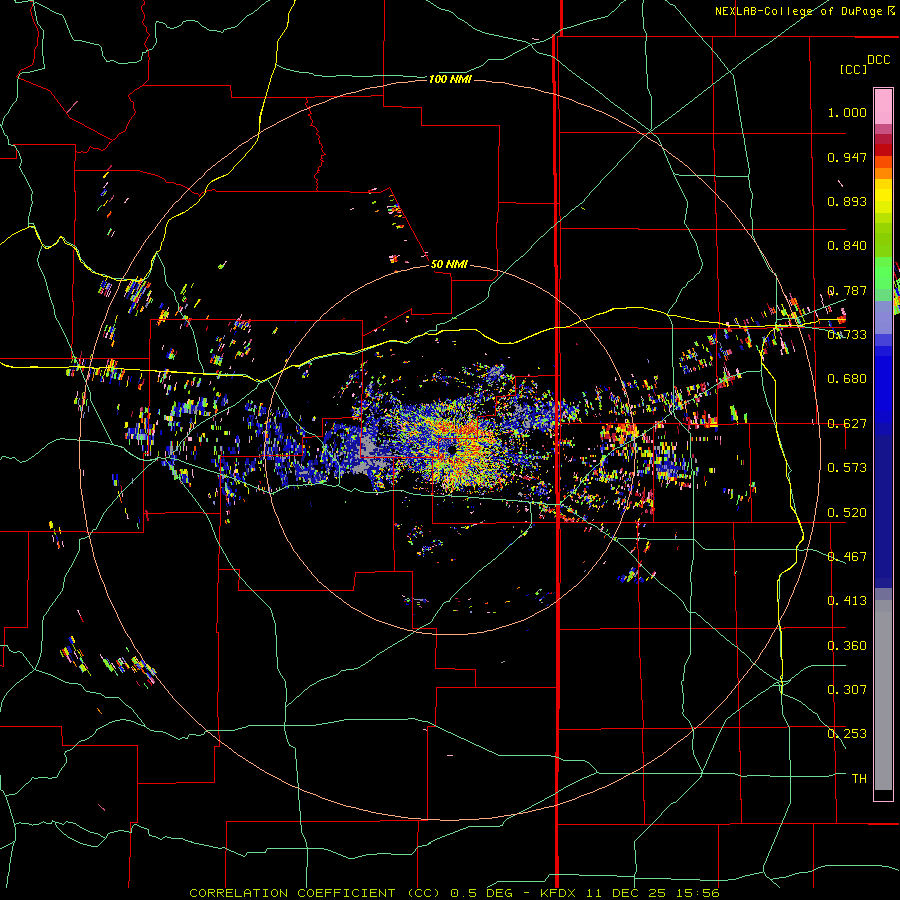The image size is (900, 900).
Task: Select the 0.360 scale value
Action: pyautogui.click(x=847, y=646)
